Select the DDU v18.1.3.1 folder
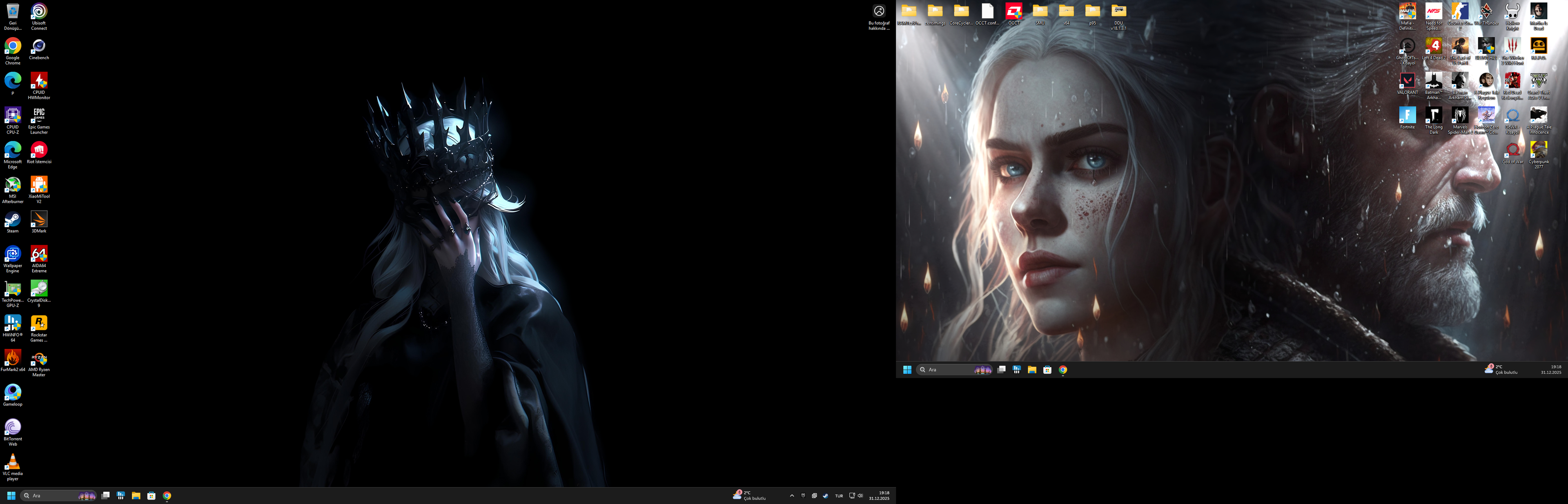 1119,18
